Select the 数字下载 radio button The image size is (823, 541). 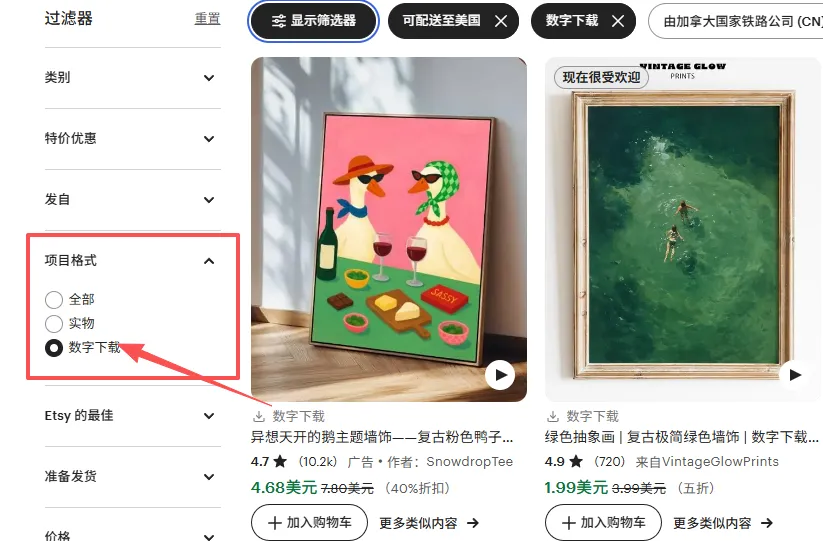(54, 348)
